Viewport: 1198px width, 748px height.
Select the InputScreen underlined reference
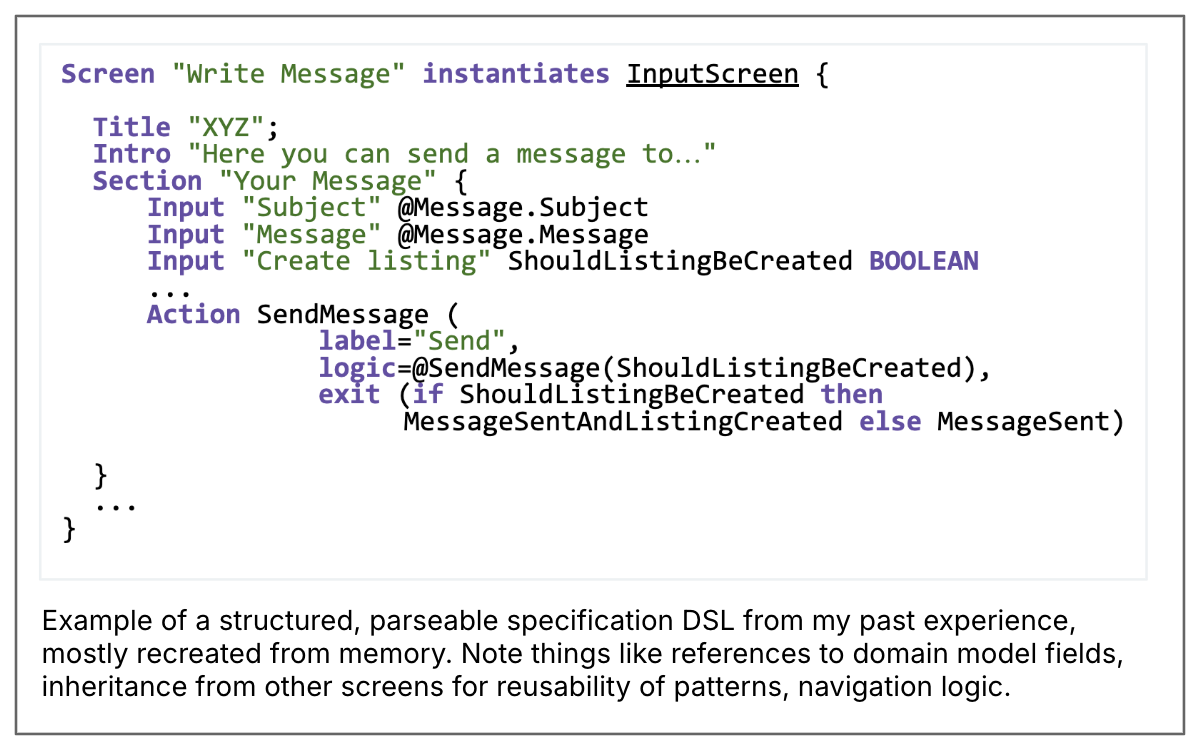coord(711,73)
